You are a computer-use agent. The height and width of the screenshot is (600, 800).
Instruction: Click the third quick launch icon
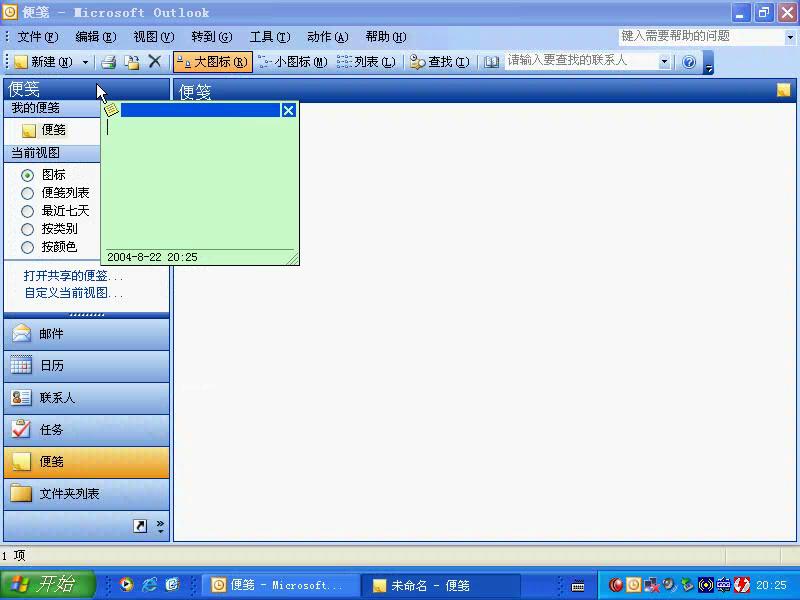(172, 585)
